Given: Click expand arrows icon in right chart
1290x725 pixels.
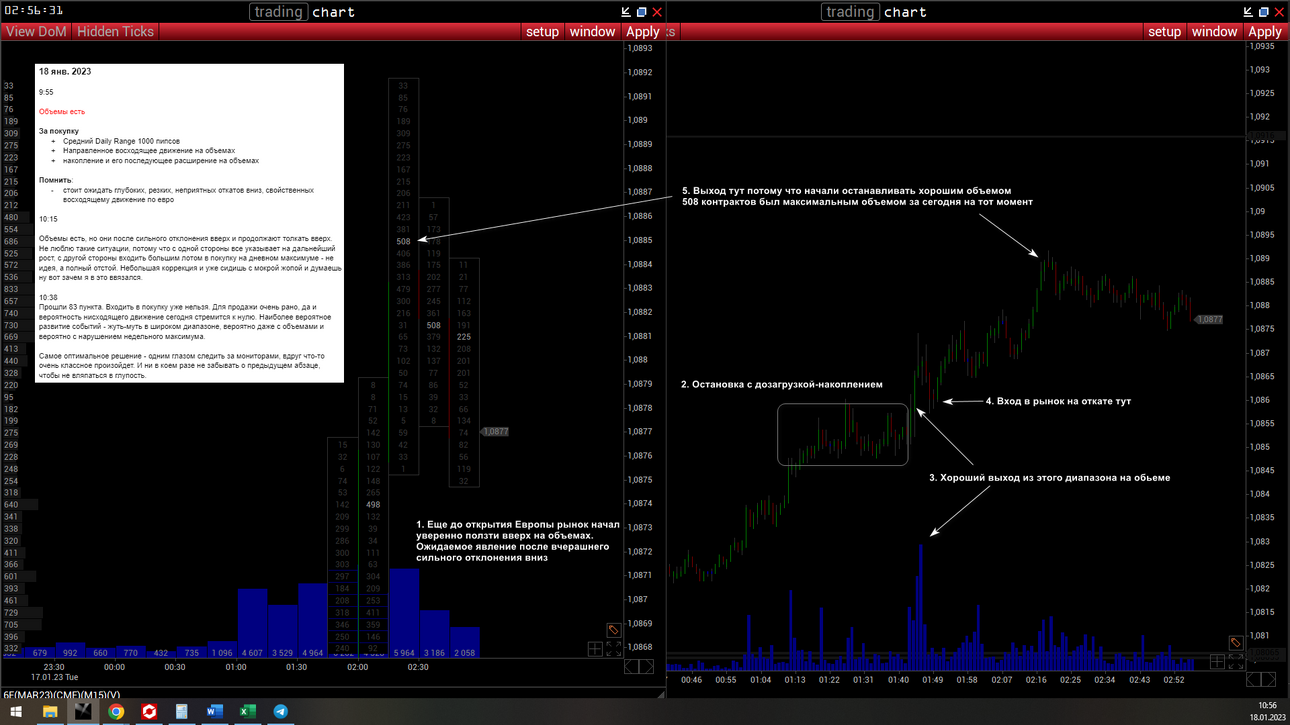Looking at the screenshot, I should click(x=1236, y=661).
